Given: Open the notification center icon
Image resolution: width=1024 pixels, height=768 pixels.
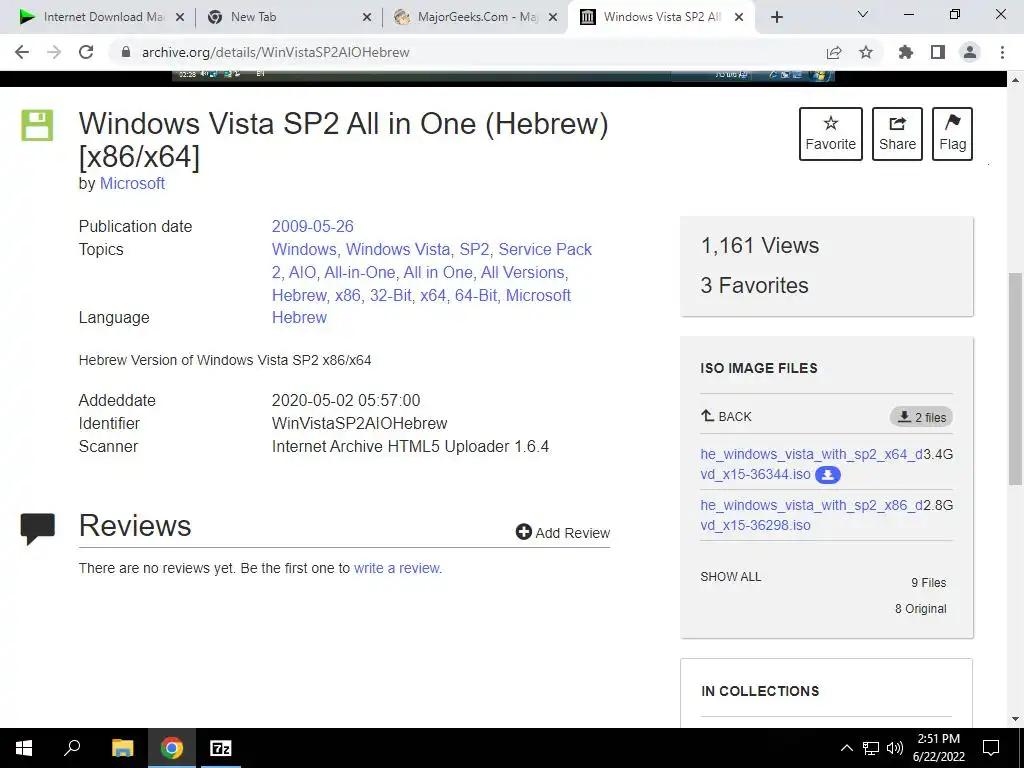Looking at the screenshot, I should point(991,748).
